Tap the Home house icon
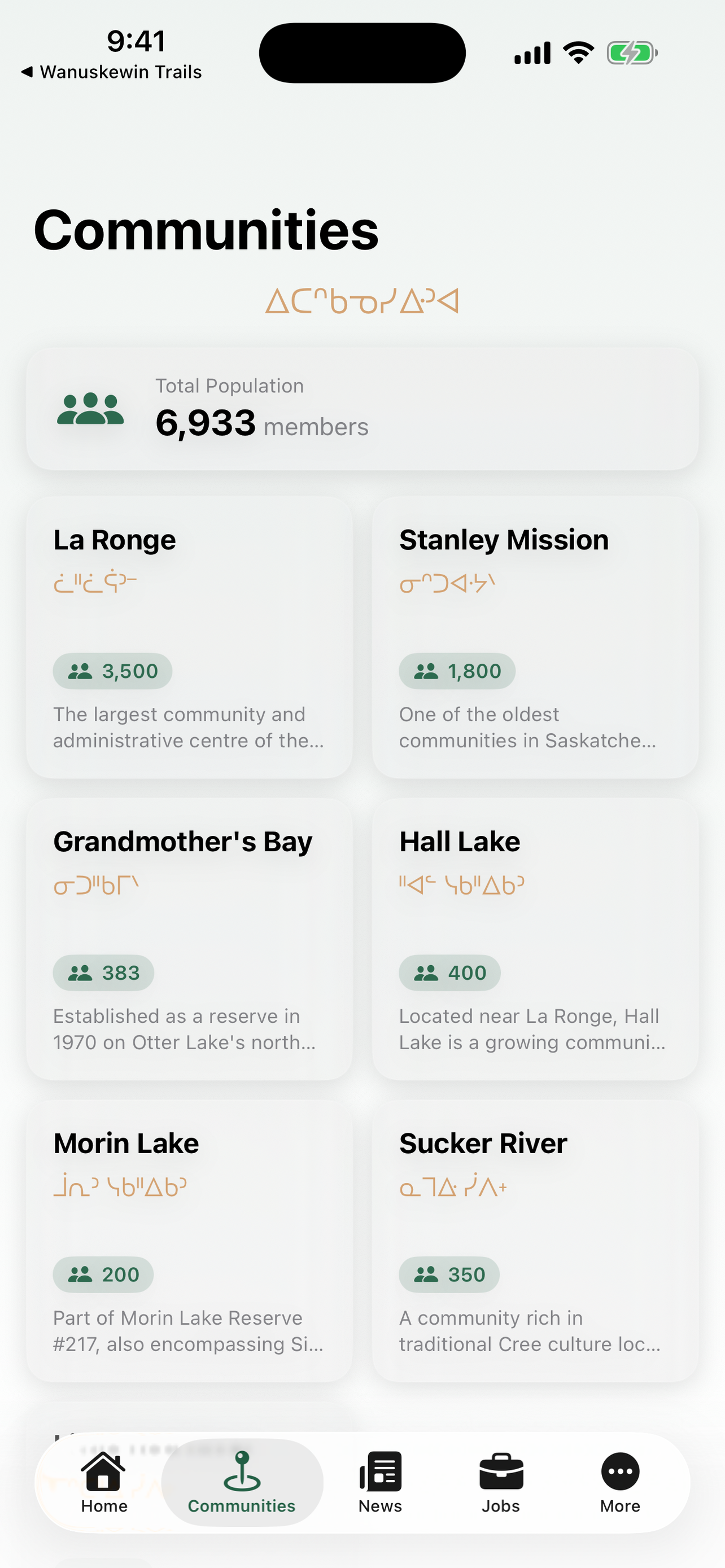 [x=103, y=1470]
